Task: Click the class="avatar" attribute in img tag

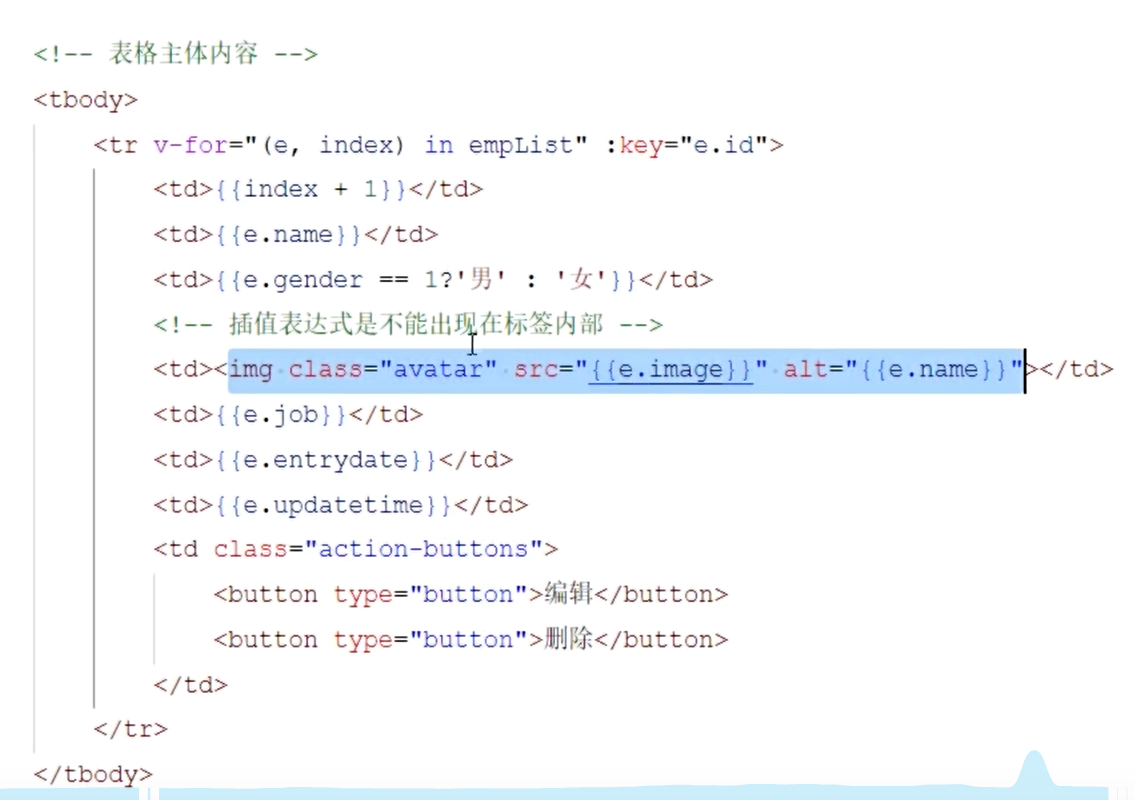Action: click(x=392, y=370)
